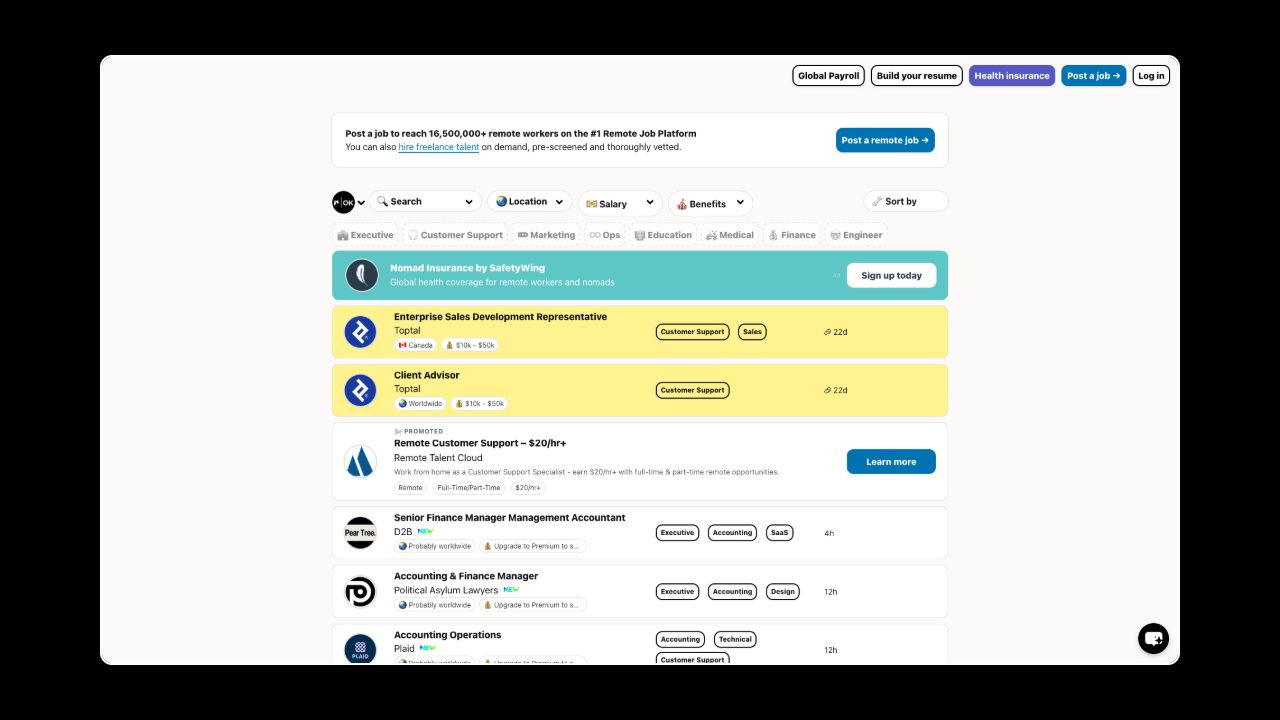The height and width of the screenshot is (720, 1280).
Task: Click Toptal logo on Enterprise Sales job
Action: 360,332
